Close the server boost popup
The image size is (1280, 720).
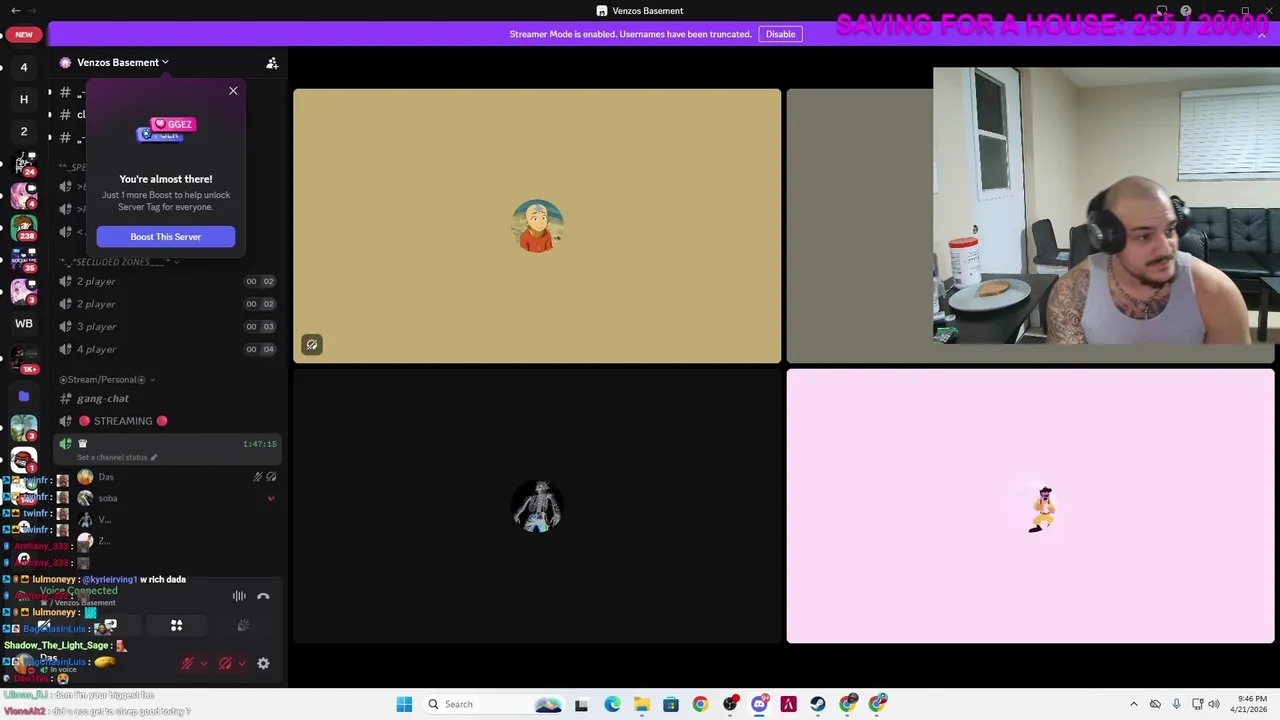233,91
